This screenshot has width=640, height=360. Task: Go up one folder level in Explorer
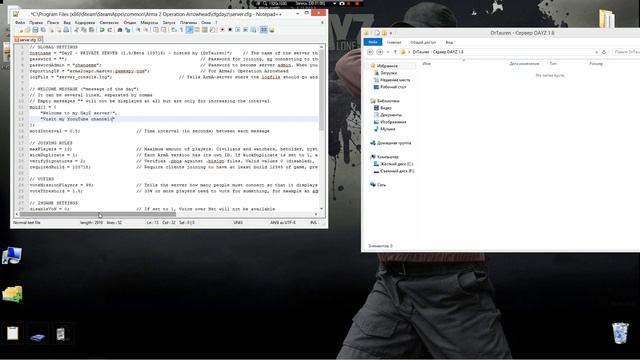tap(395, 52)
